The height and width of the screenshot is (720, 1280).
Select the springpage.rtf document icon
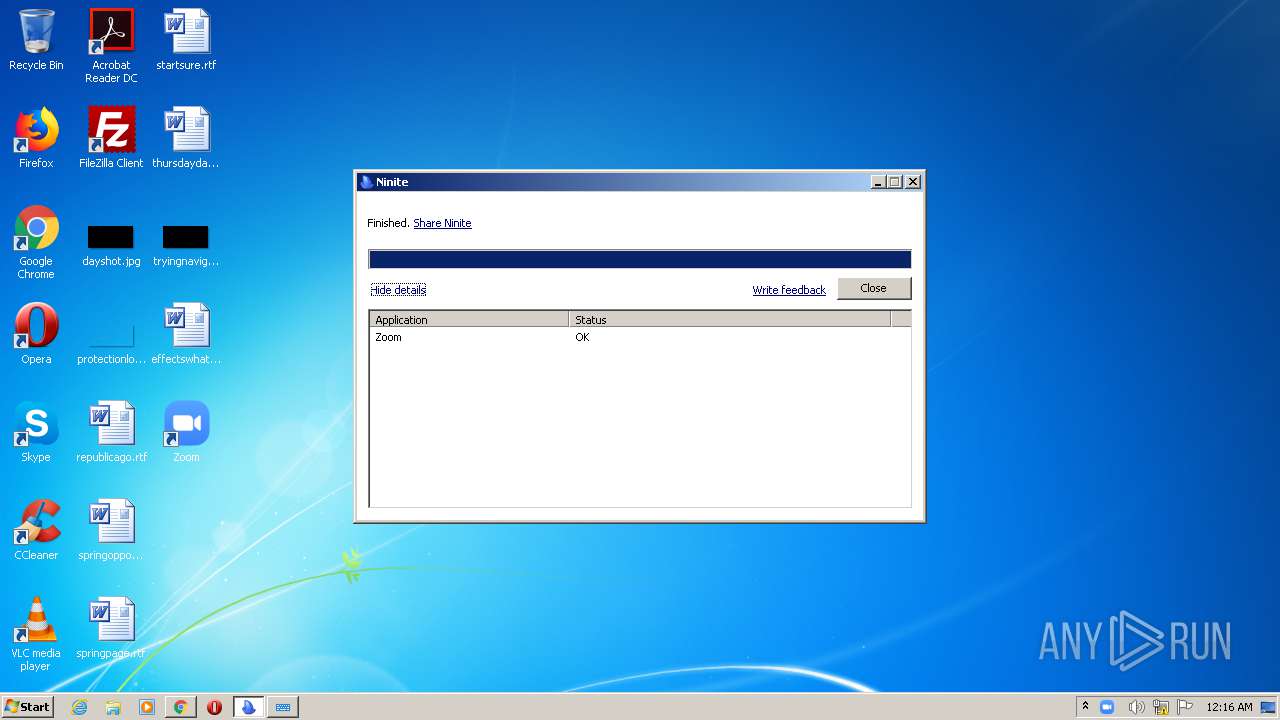pyautogui.click(x=111, y=628)
